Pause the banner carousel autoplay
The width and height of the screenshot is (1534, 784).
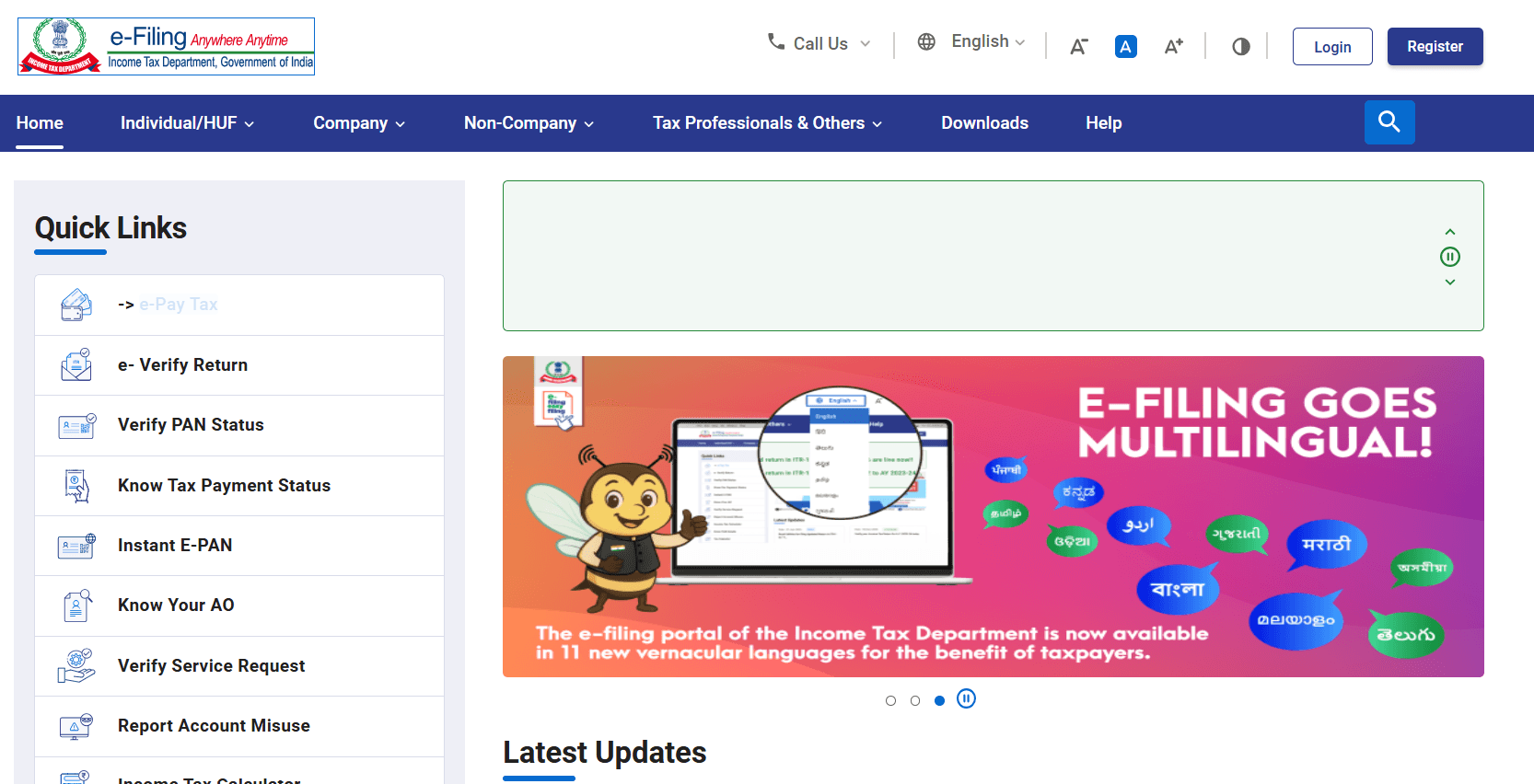[x=966, y=699]
